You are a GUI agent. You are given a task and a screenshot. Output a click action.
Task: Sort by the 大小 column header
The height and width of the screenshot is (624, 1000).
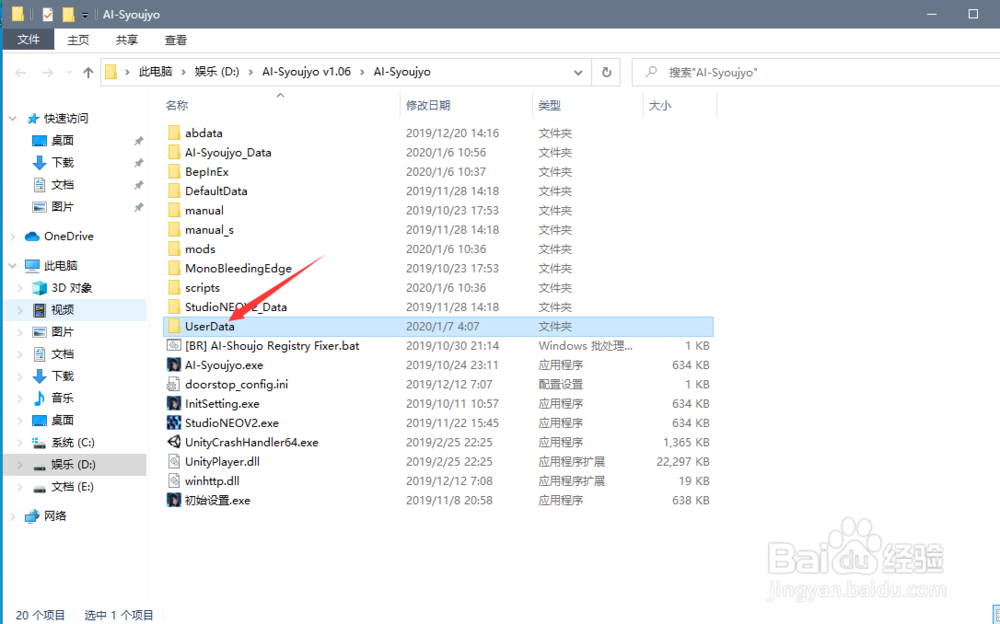point(659,105)
